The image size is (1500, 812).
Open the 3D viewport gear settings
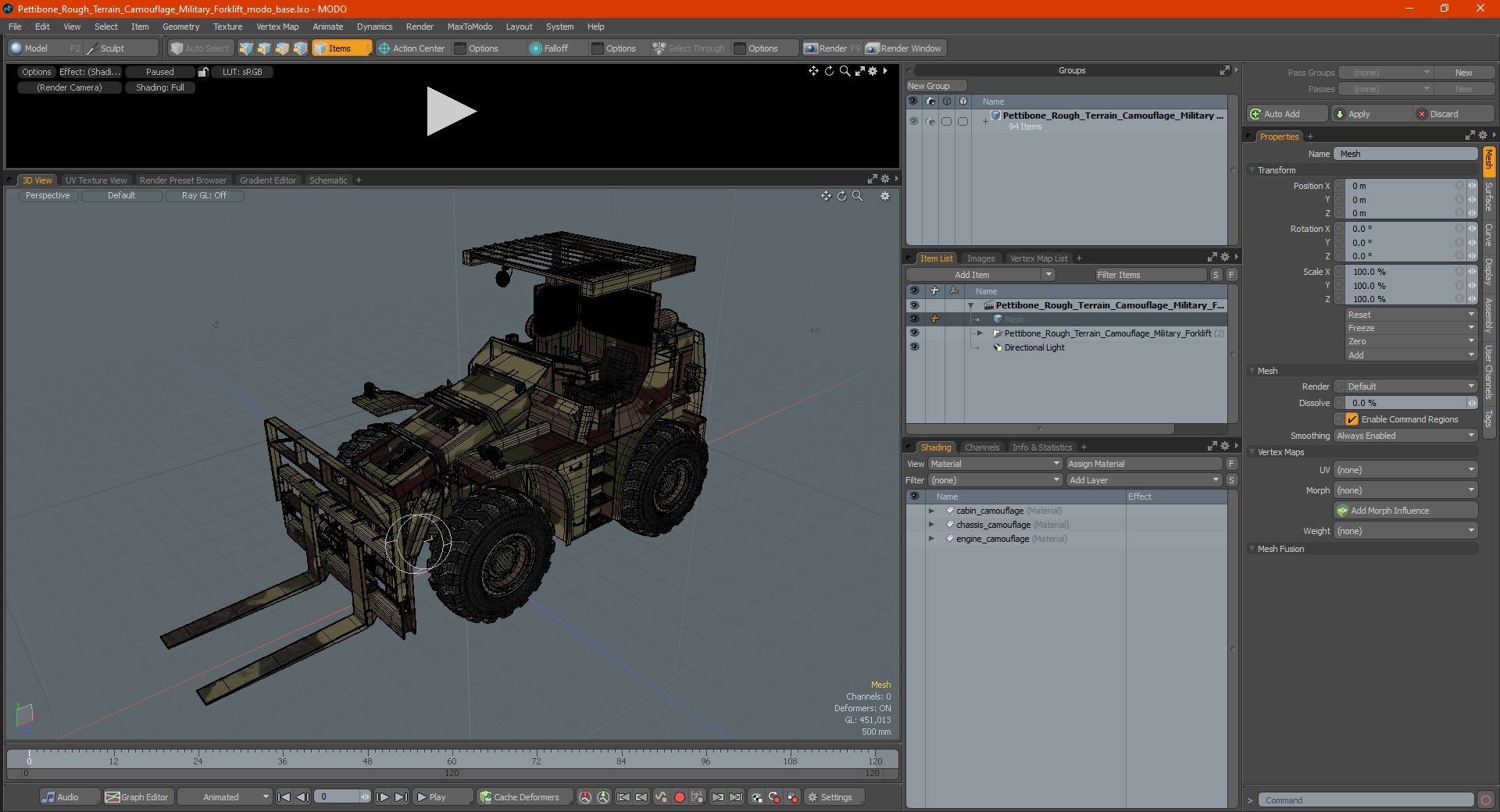885,196
